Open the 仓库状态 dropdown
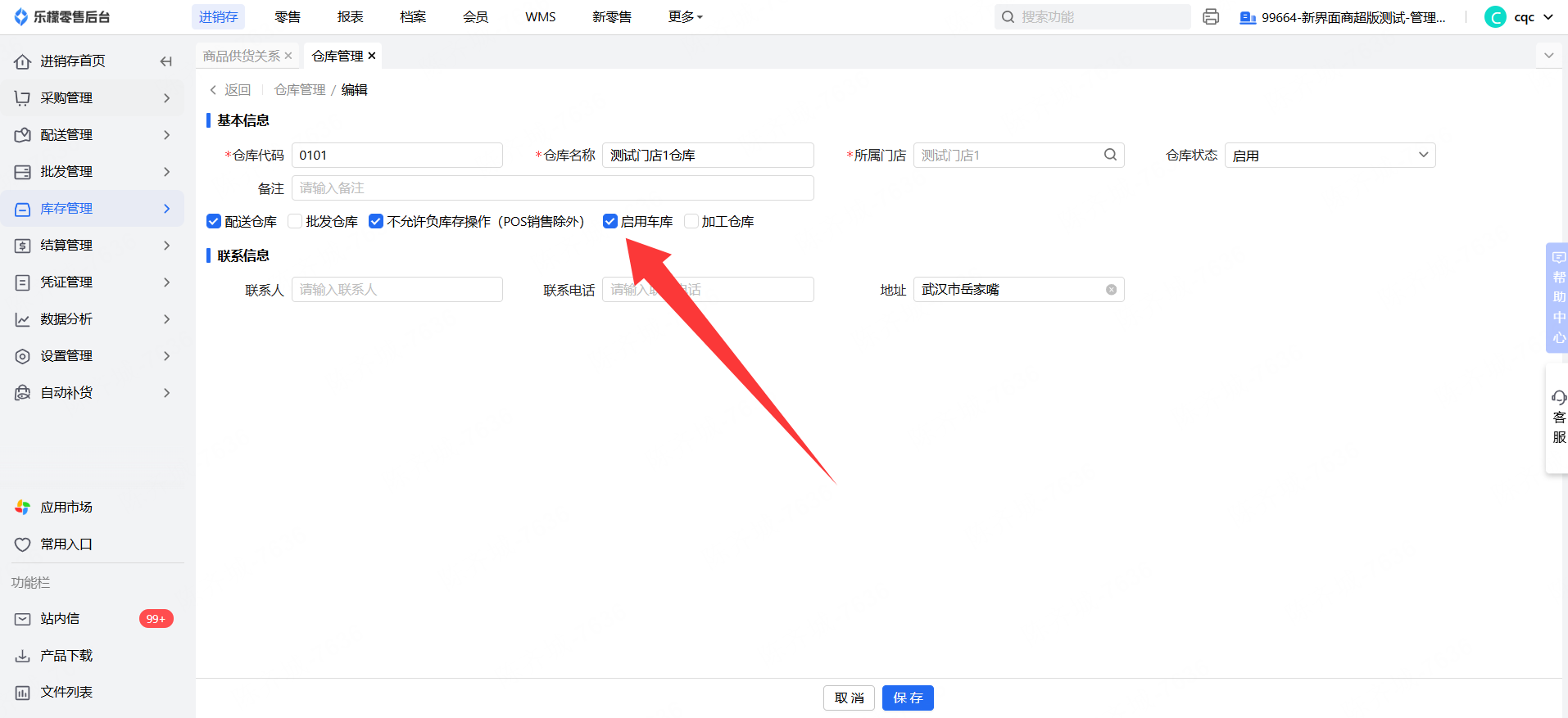Image resolution: width=1568 pixels, height=718 pixels. point(1330,155)
